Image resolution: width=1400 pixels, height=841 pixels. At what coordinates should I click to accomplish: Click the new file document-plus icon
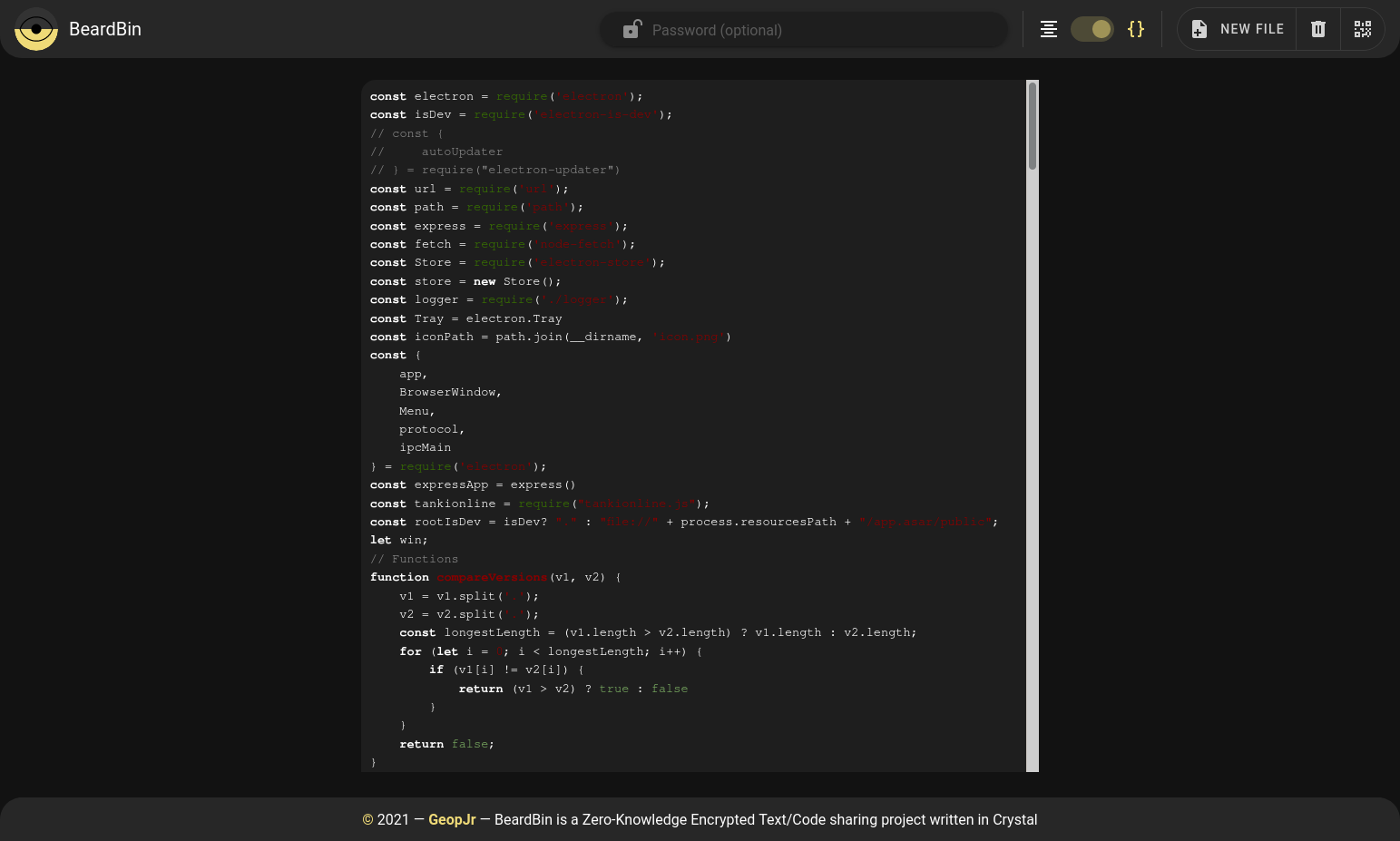[x=1199, y=29]
